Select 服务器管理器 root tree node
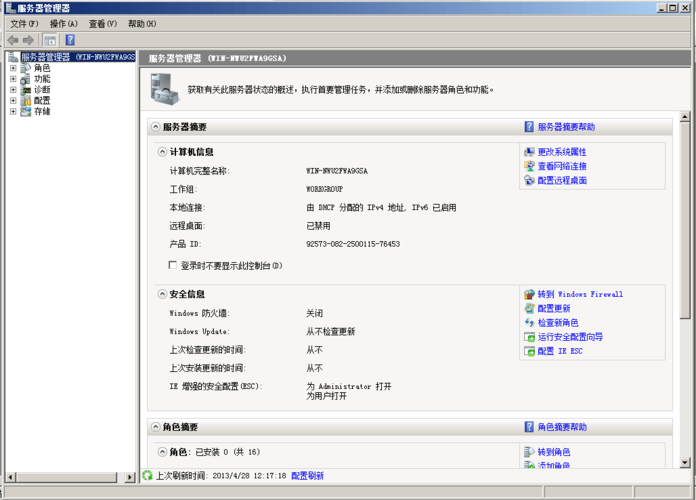 pos(78,57)
